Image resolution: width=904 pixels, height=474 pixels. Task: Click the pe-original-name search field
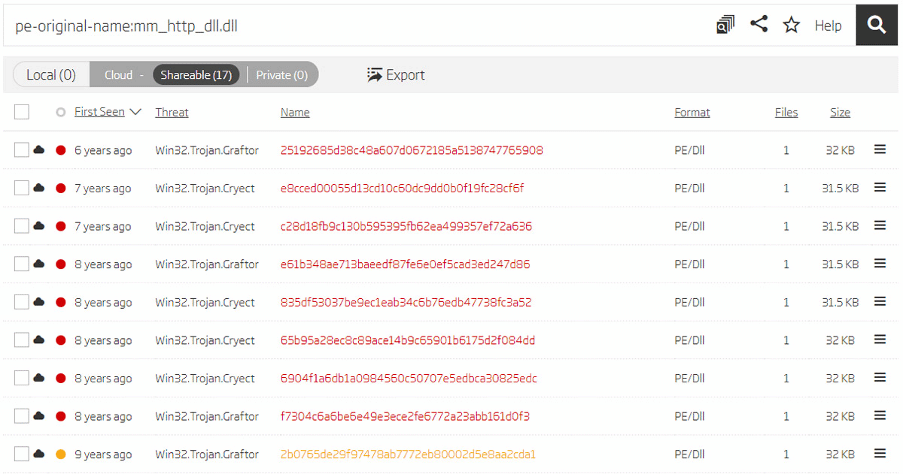[350, 25]
